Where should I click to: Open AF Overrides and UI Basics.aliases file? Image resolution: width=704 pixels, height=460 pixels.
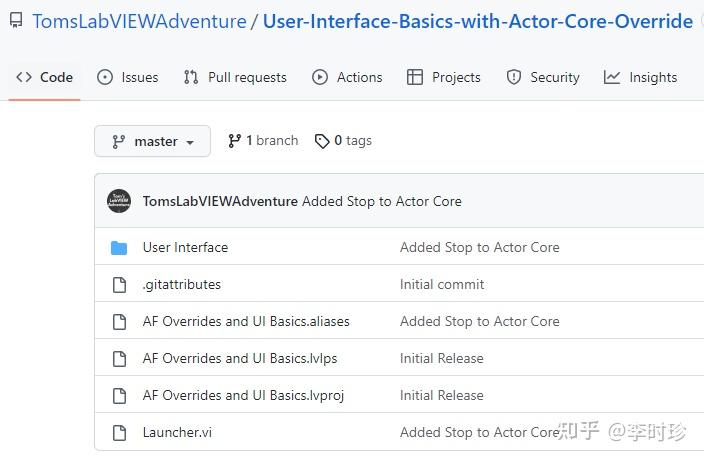pos(246,322)
